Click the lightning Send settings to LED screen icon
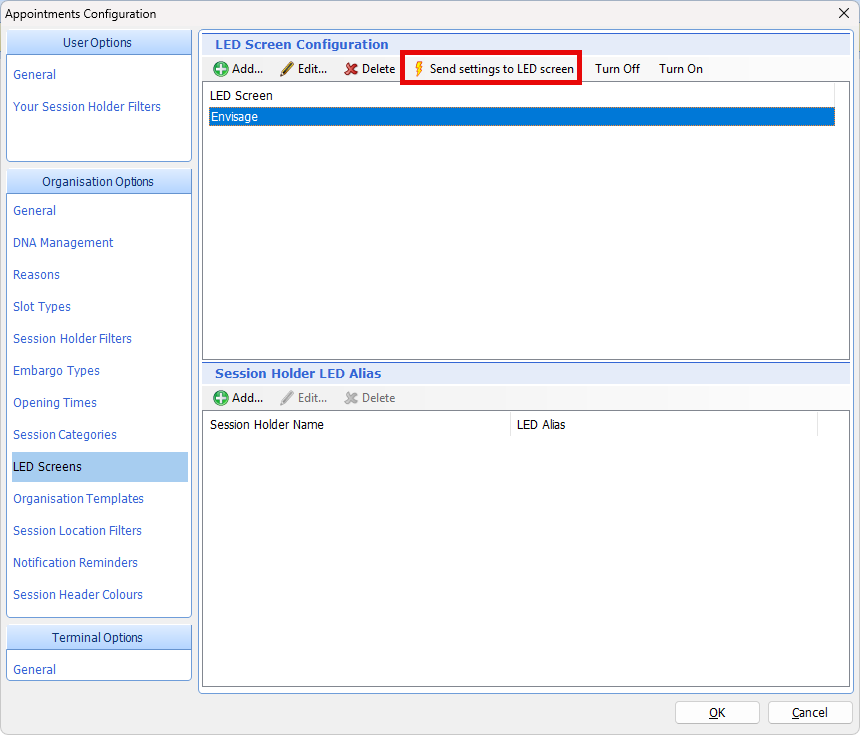Image resolution: width=860 pixels, height=735 pixels. click(419, 69)
